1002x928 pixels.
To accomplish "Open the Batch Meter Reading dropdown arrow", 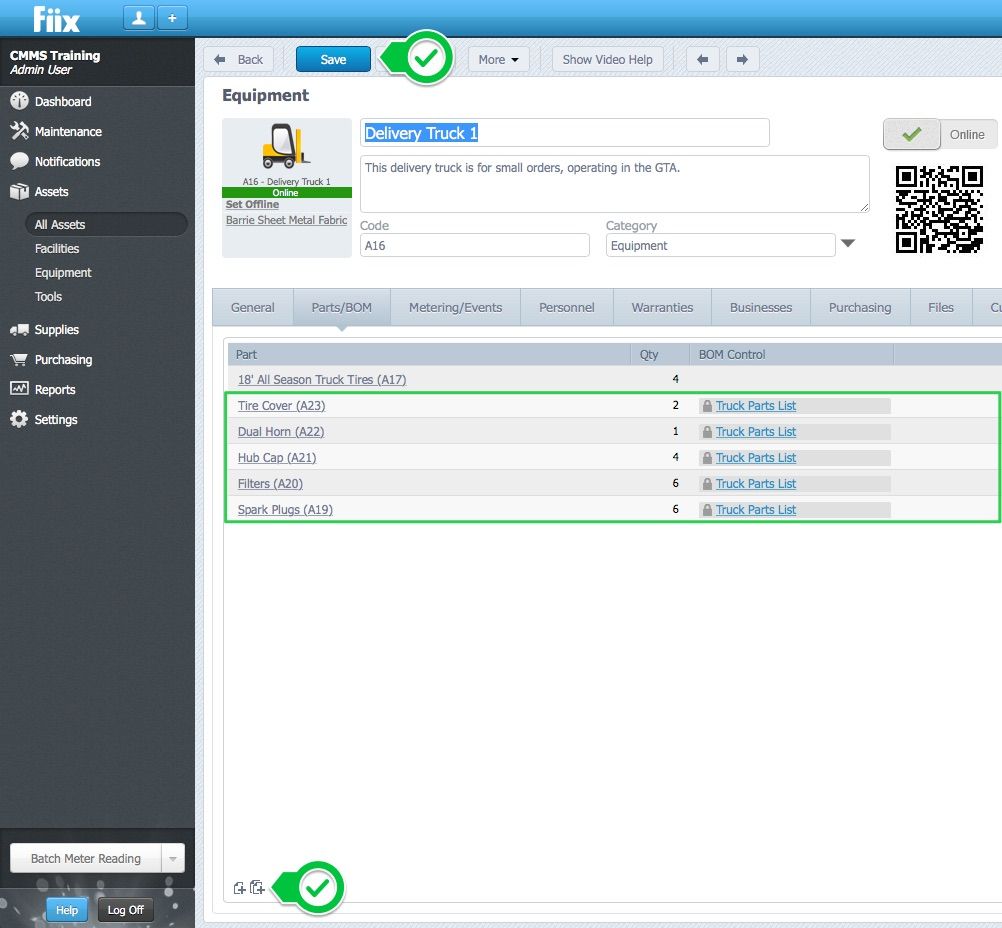I will [173, 858].
